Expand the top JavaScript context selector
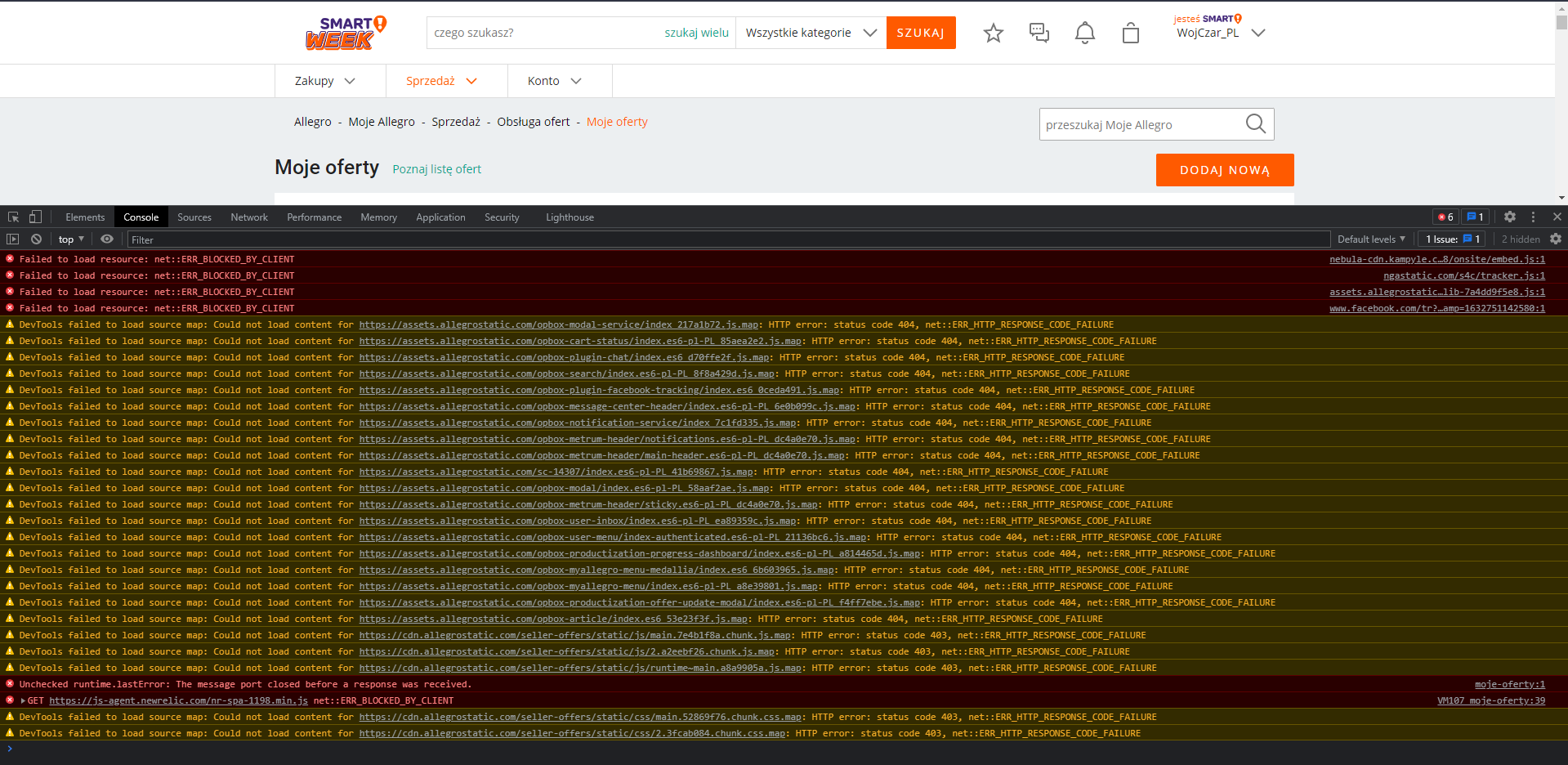Image resolution: width=1568 pixels, height=765 pixels. pos(71,239)
